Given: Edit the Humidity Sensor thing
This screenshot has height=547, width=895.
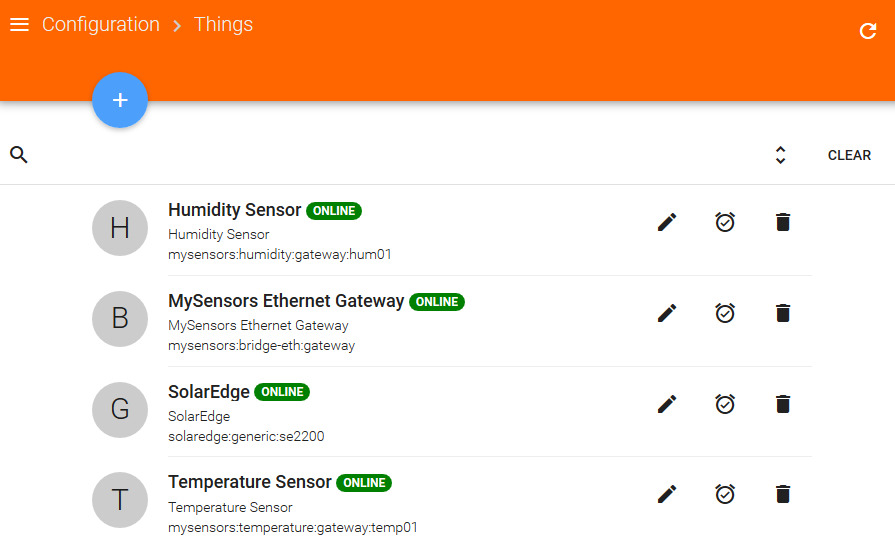Looking at the screenshot, I should click(667, 222).
